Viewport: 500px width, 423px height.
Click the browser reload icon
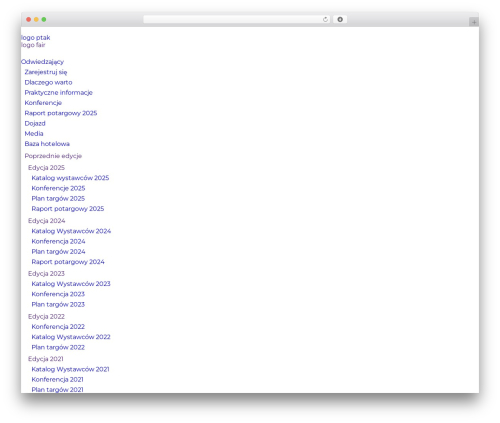click(325, 20)
